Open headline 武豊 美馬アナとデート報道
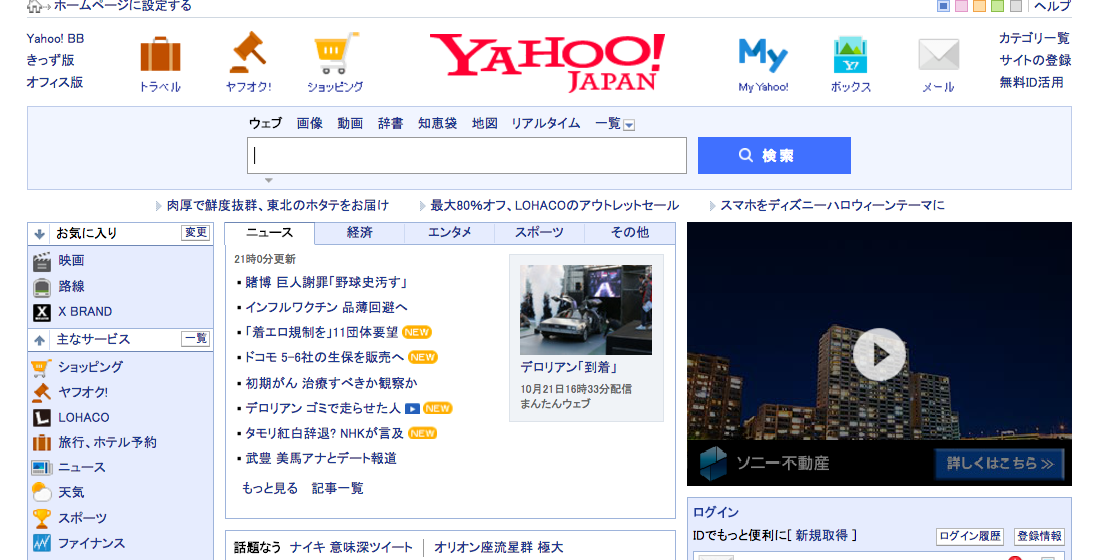The height and width of the screenshot is (560, 1119). (321, 459)
